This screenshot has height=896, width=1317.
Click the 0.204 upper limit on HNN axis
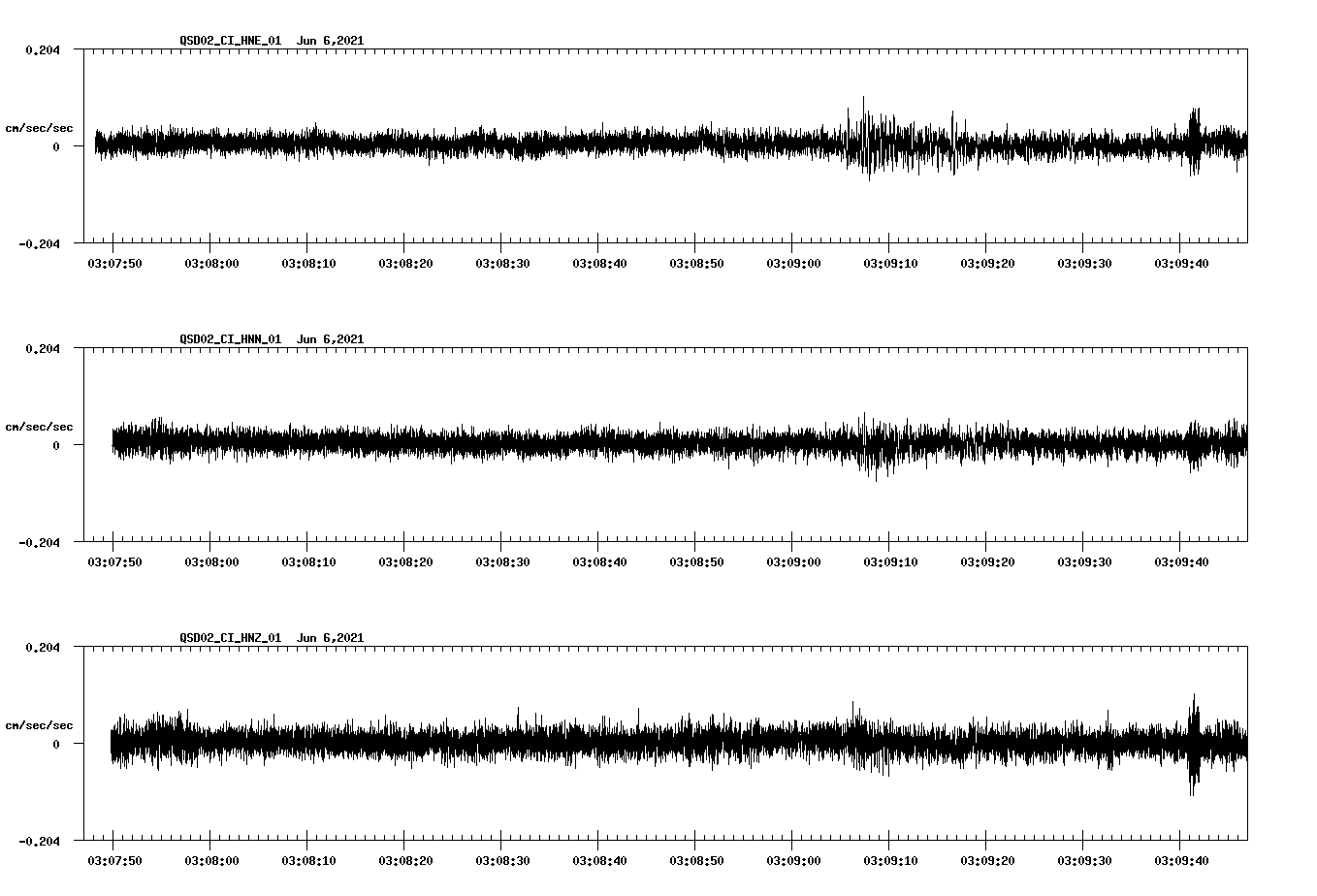42,348
